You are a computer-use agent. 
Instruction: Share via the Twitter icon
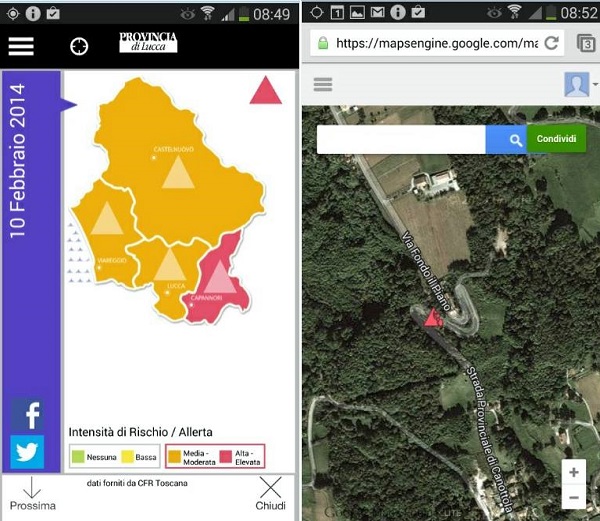[x=28, y=452]
